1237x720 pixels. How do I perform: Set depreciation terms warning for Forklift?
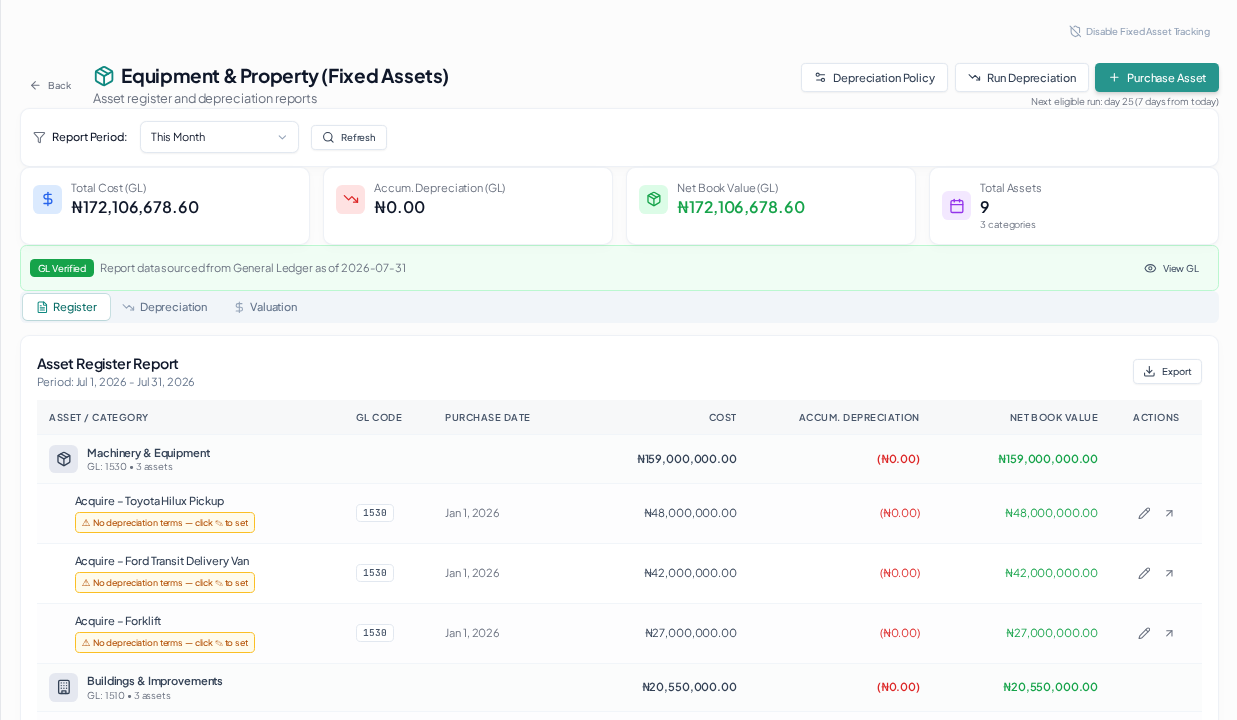tap(165, 643)
